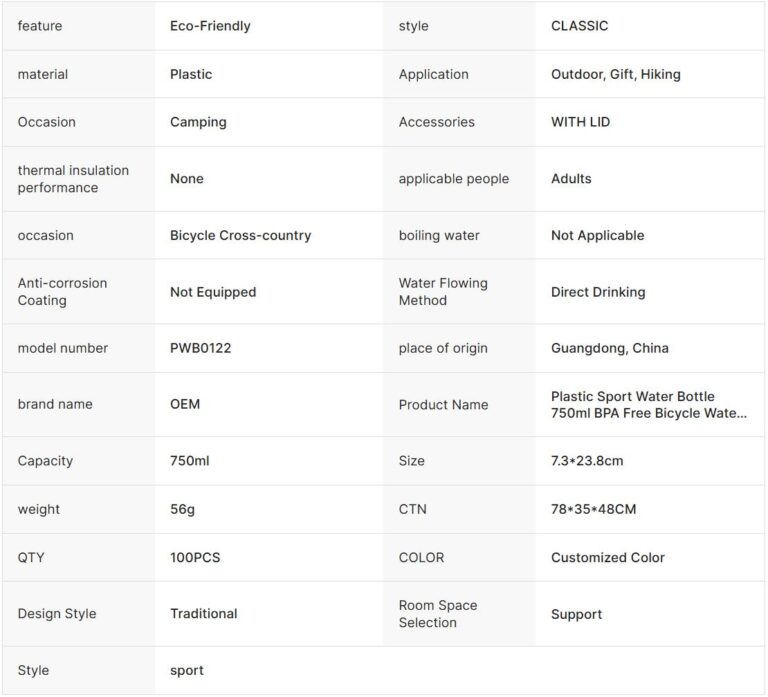This screenshot has height=697, width=768.
Task: Select the Room Space Selection label
Action: click(x=438, y=614)
